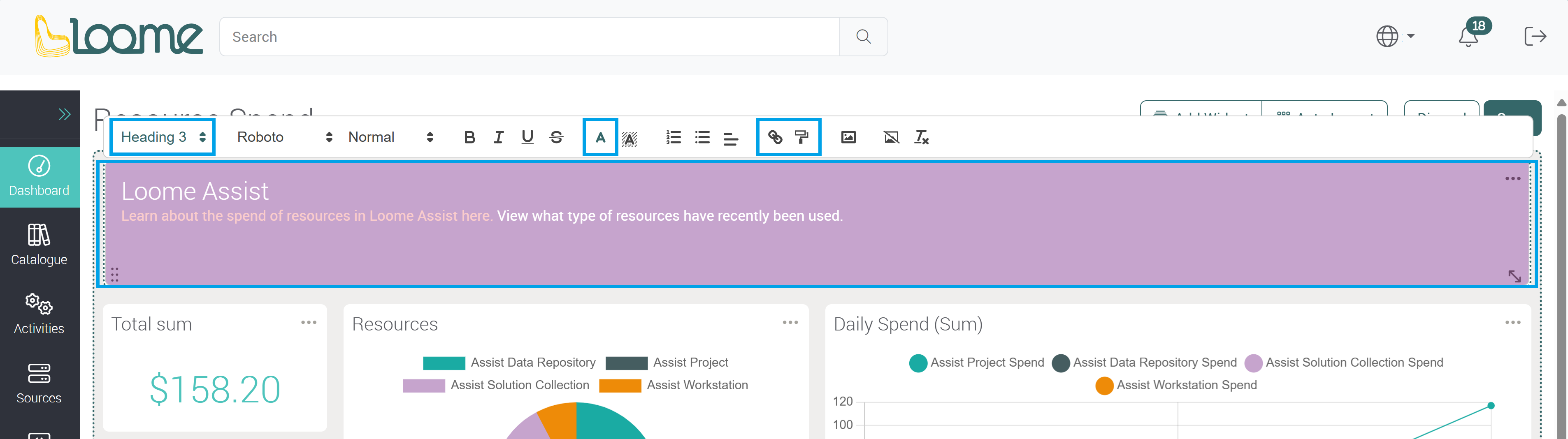Click the crossed-out image icon
1568x439 pixels.
tap(891, 137)
